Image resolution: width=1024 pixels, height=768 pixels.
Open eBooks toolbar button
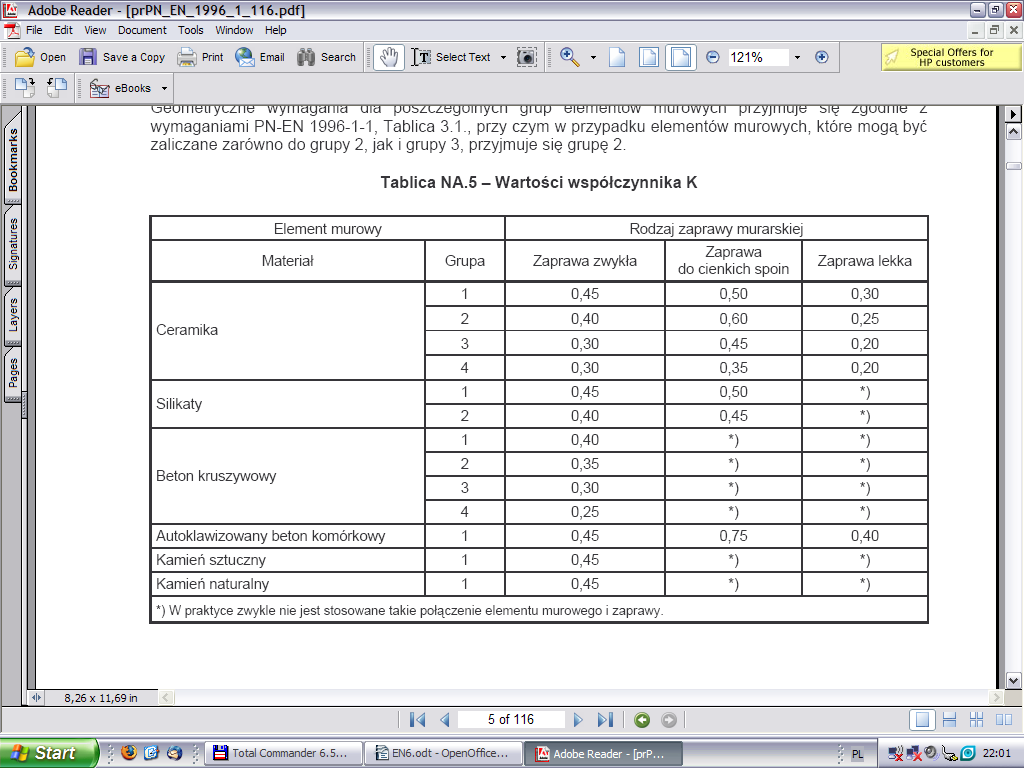tap(120, 88)
